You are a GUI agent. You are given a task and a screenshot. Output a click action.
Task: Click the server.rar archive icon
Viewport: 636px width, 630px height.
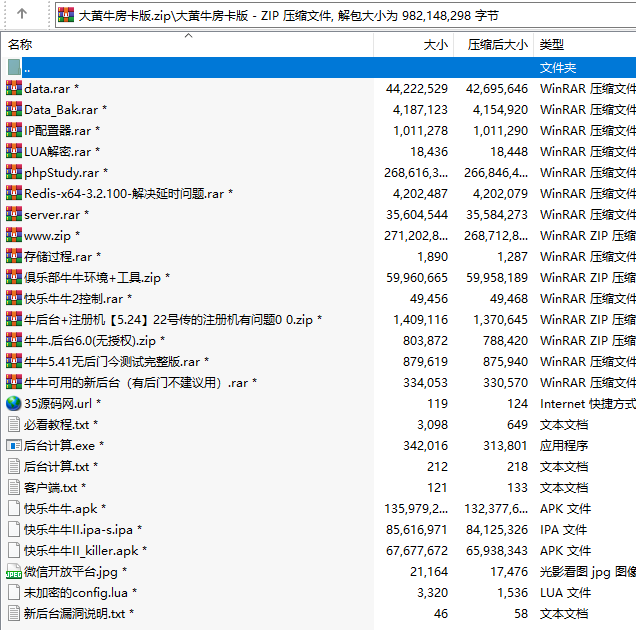coord(14,215)
